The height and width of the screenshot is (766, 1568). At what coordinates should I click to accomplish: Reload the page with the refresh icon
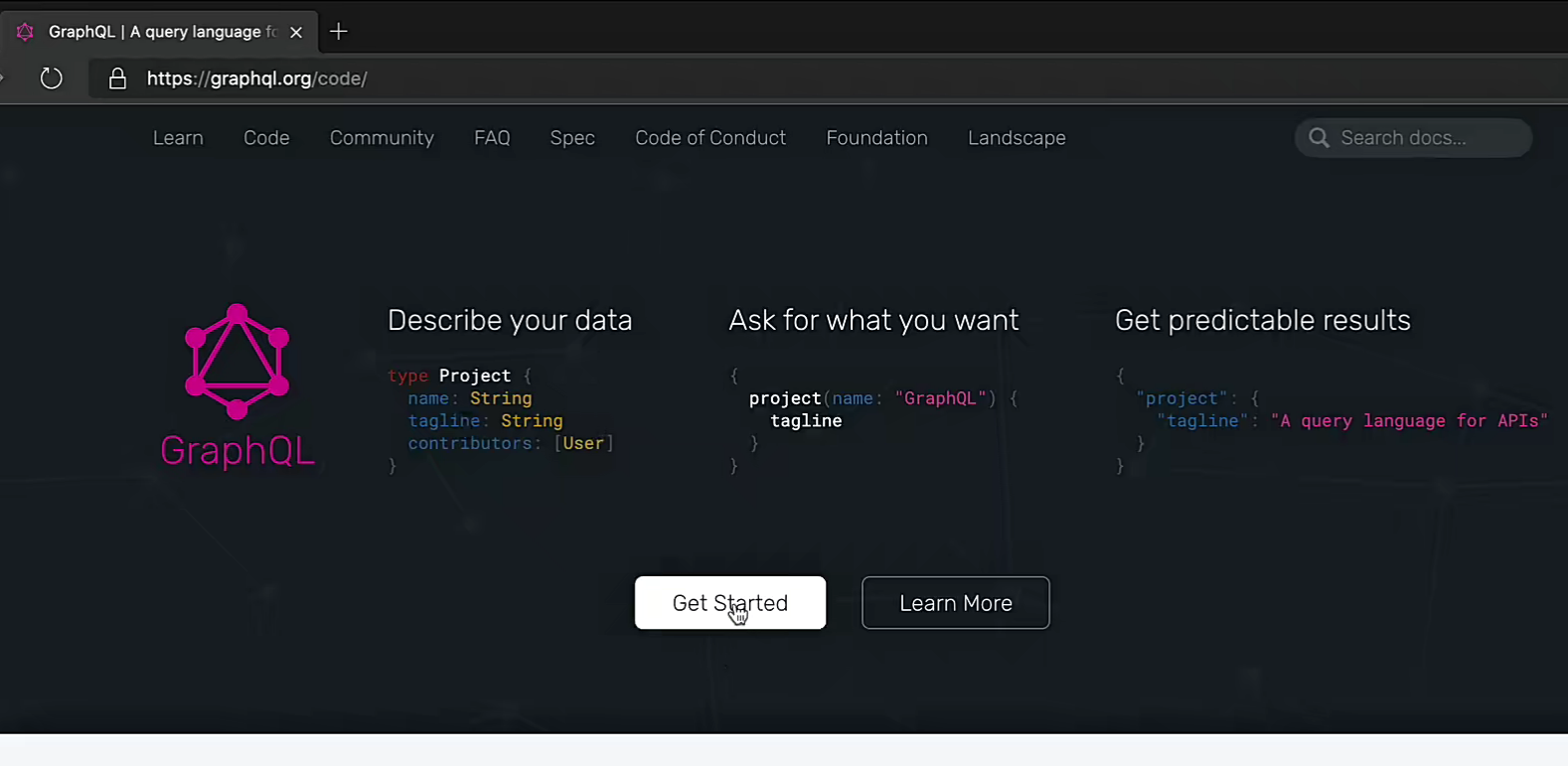(x=51, y=78)
